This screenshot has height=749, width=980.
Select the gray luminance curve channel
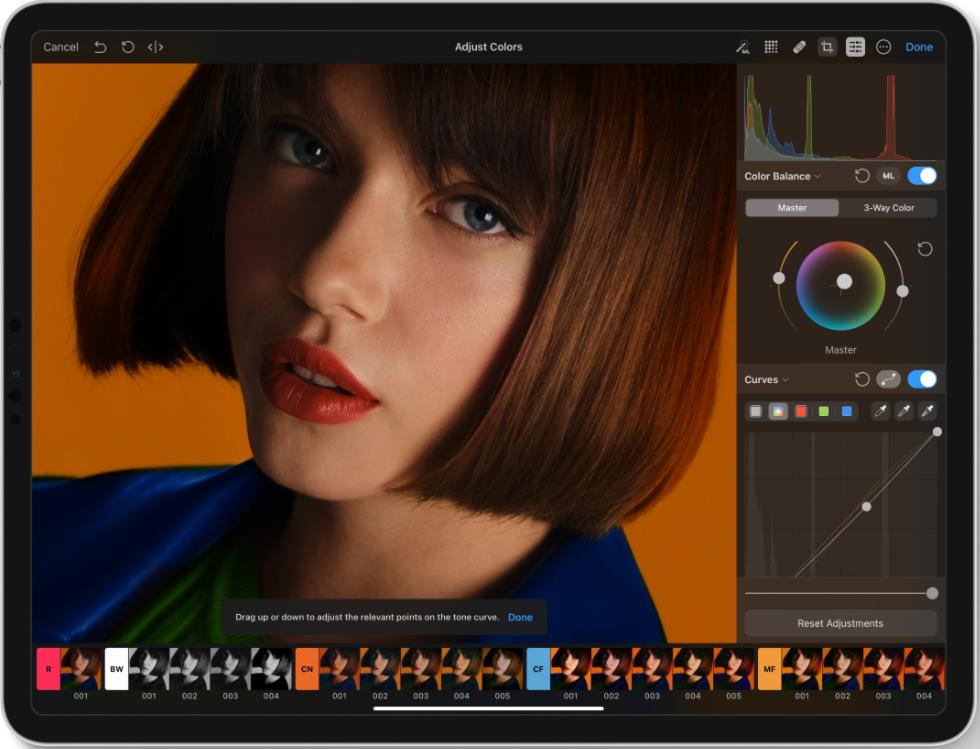pos(756,411)
